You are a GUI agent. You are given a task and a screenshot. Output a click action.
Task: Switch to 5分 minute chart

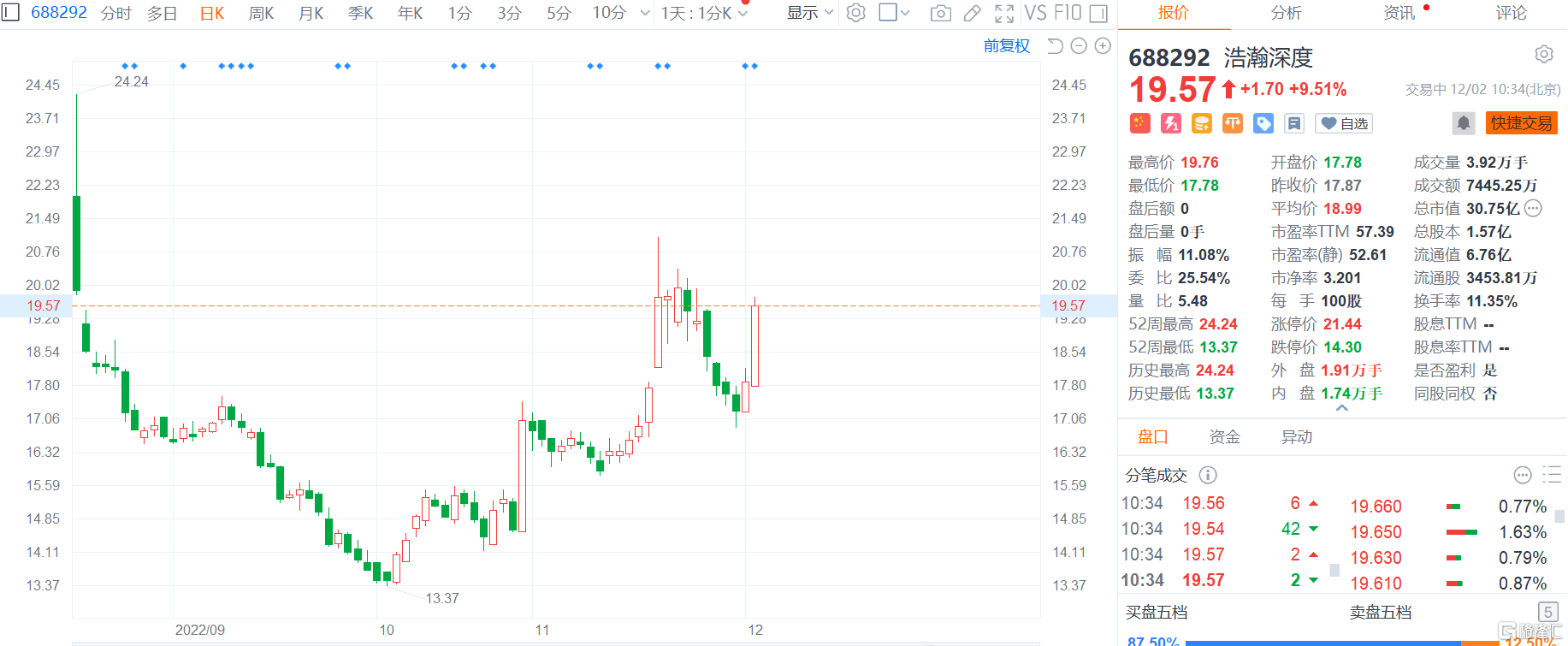point(559,13)
